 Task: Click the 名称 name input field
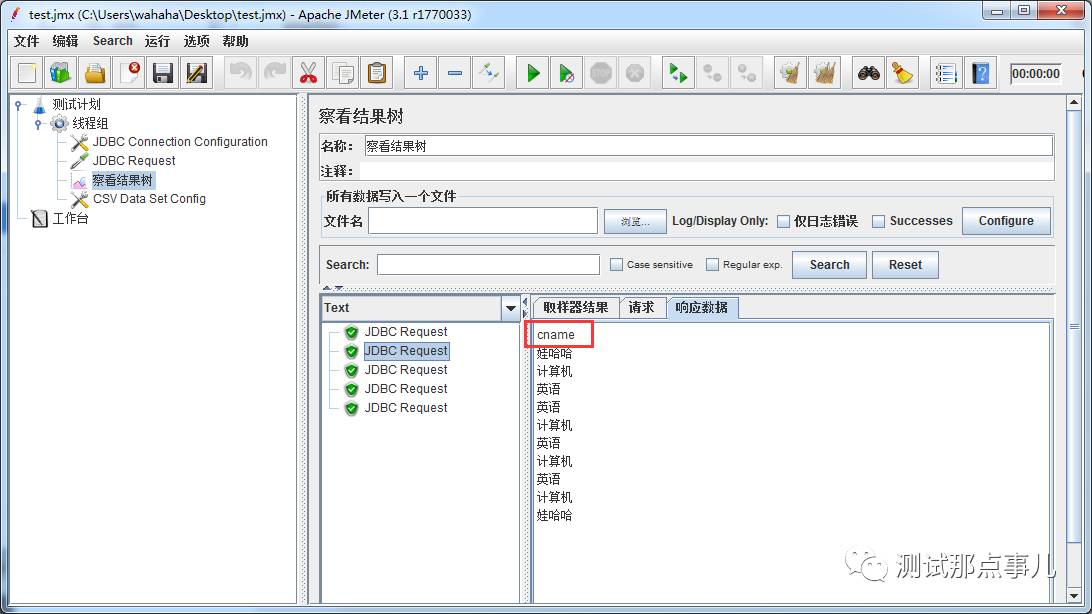coord(708,146)
